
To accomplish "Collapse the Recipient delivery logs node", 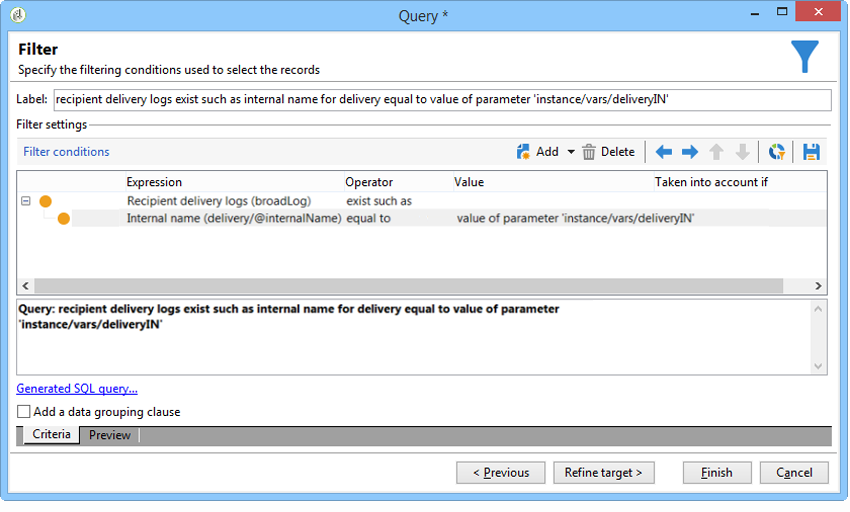I will pyautogui.click(x=25, y=201).
